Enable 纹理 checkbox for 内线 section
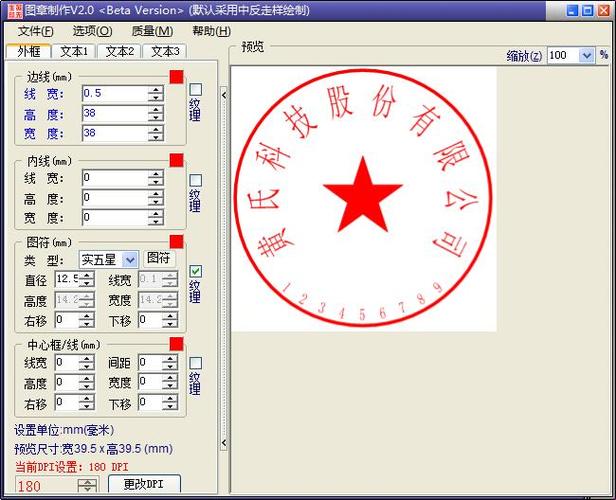616x500 pixels. (x=196, y=180)
